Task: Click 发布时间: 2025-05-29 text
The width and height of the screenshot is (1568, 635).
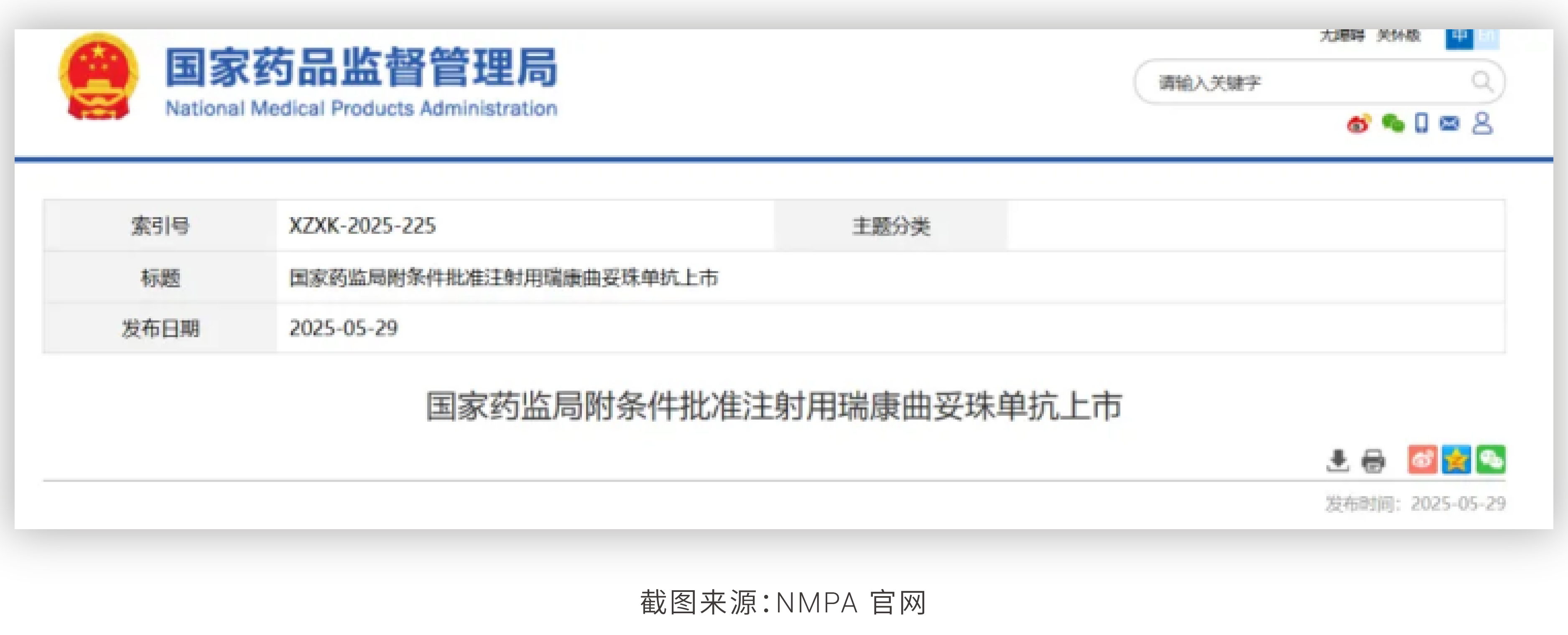Action: point(1415,503)
